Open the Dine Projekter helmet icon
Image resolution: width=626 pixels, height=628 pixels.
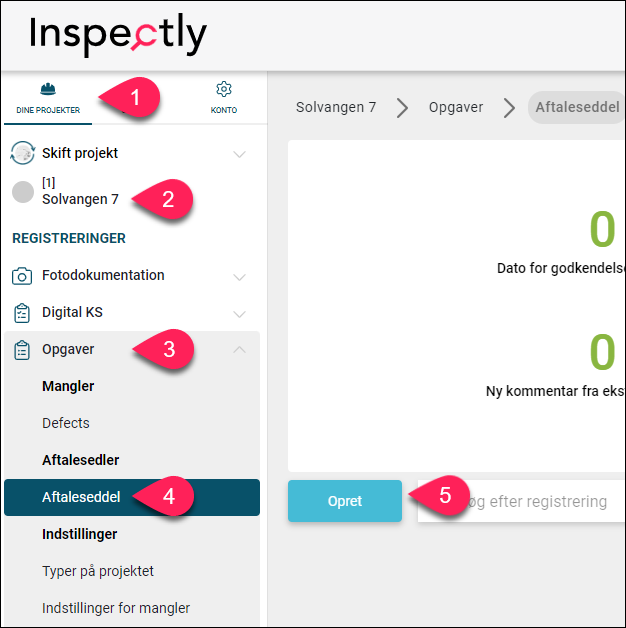[x=48, y=89]
